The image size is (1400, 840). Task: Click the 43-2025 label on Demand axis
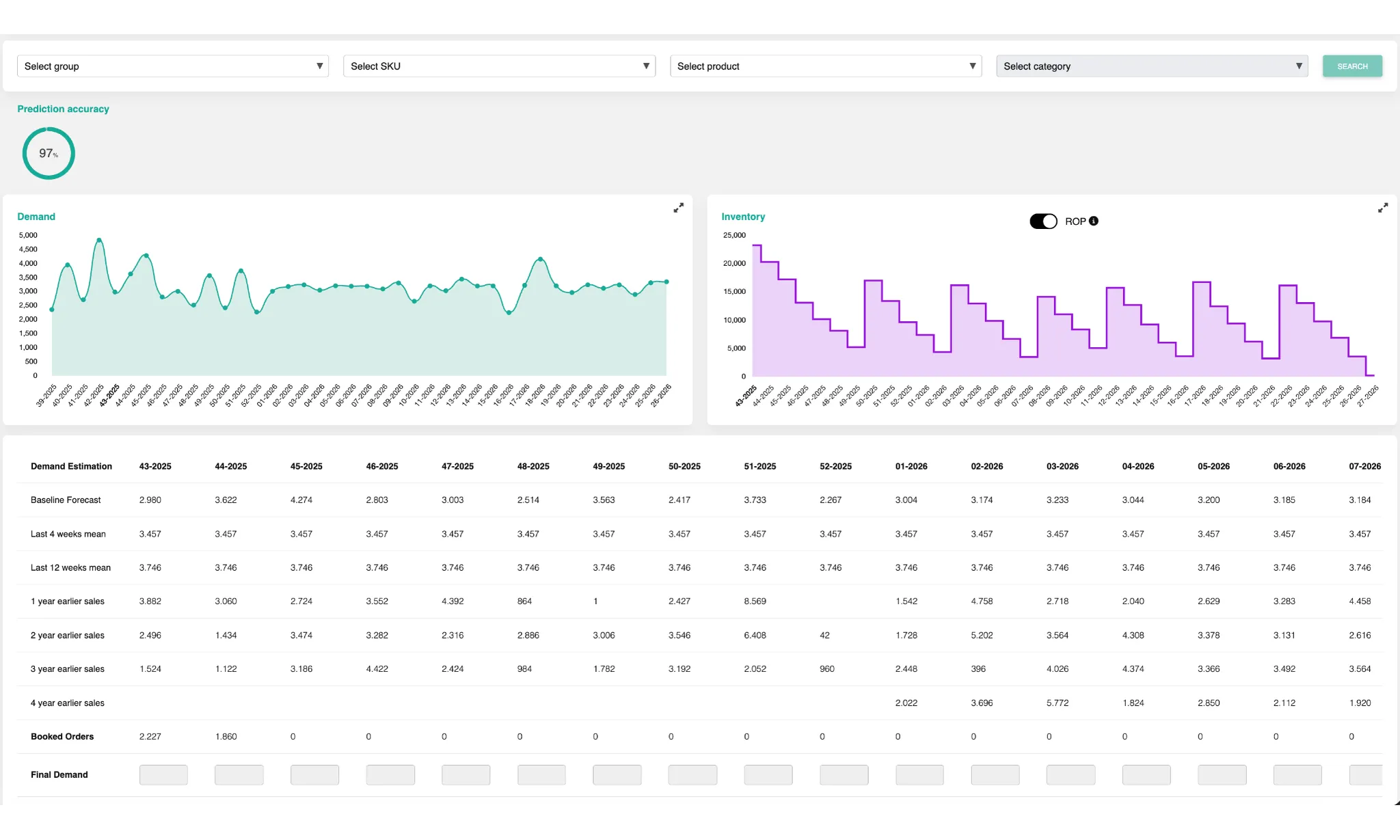point(109,396)
